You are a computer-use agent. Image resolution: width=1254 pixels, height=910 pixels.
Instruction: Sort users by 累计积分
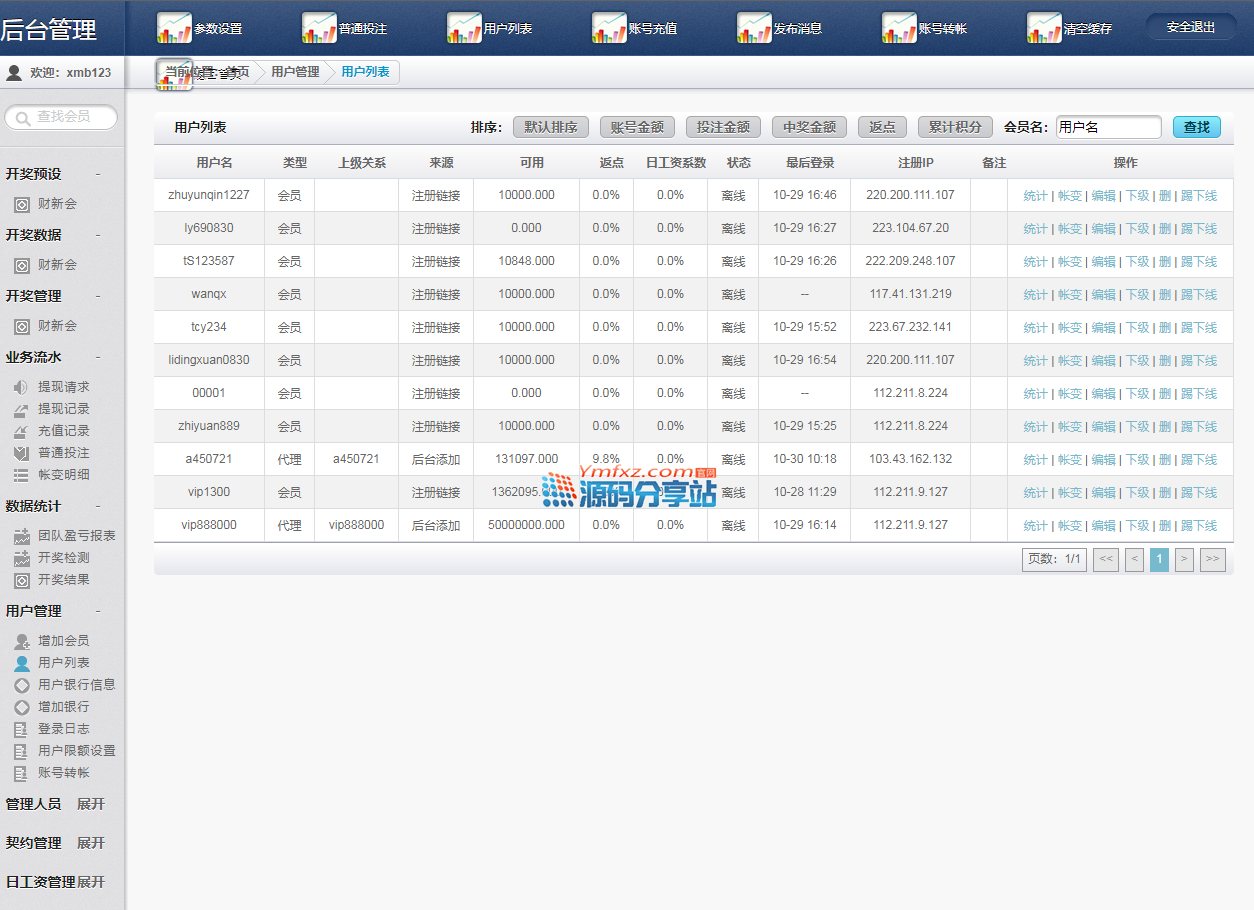click(x=955, y=127)
